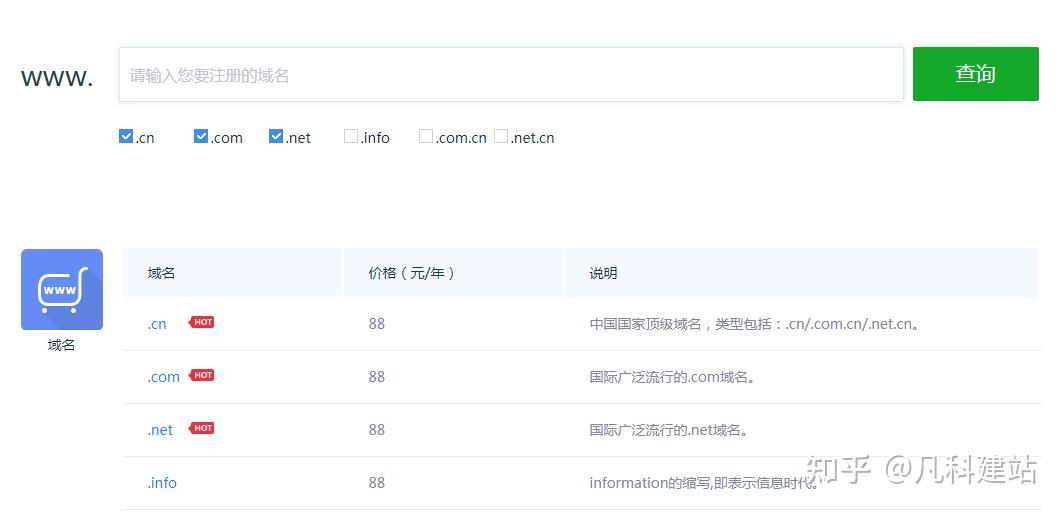Uncheck the .cn domain checkbox

(x=126, y=136)
